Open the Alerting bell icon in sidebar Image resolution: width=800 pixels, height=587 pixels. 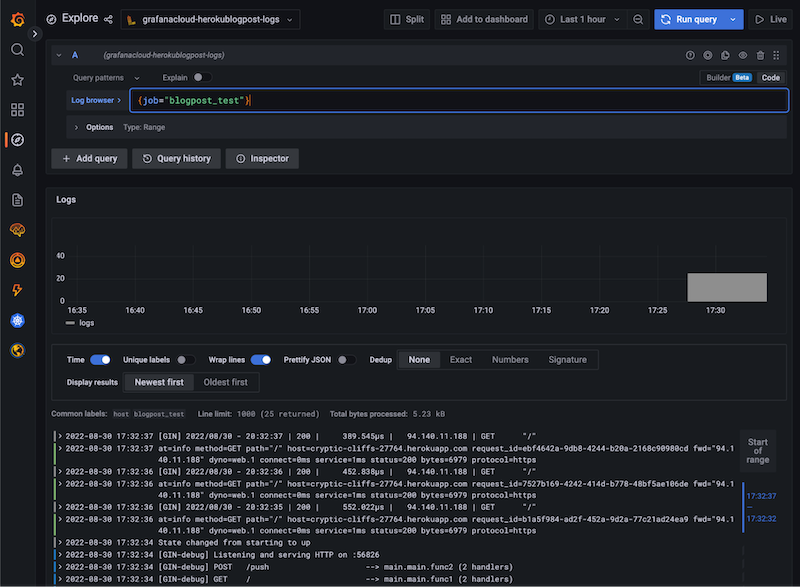tap(17, 170)
